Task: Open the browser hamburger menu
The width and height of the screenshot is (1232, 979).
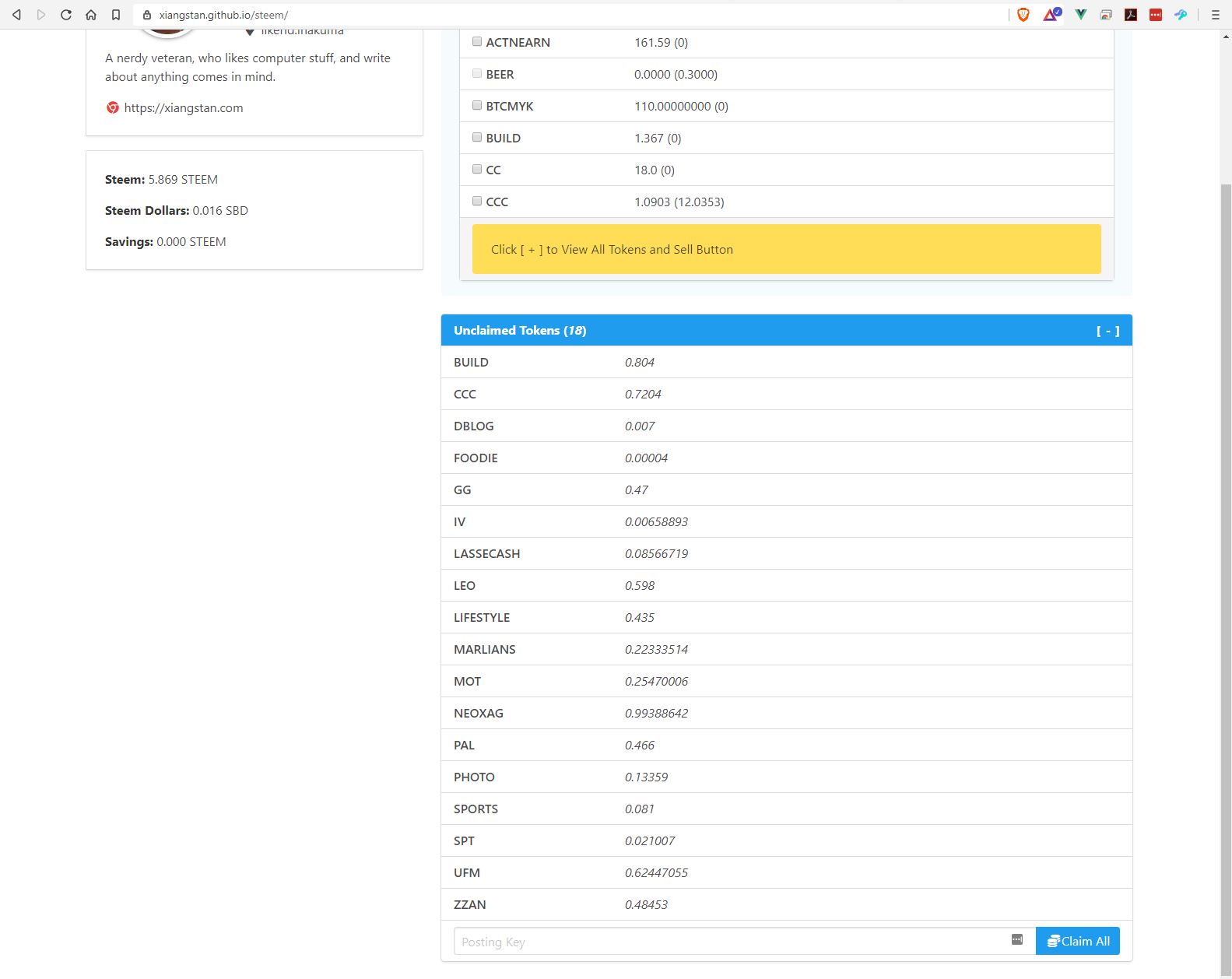Action: pos(1215,15)
